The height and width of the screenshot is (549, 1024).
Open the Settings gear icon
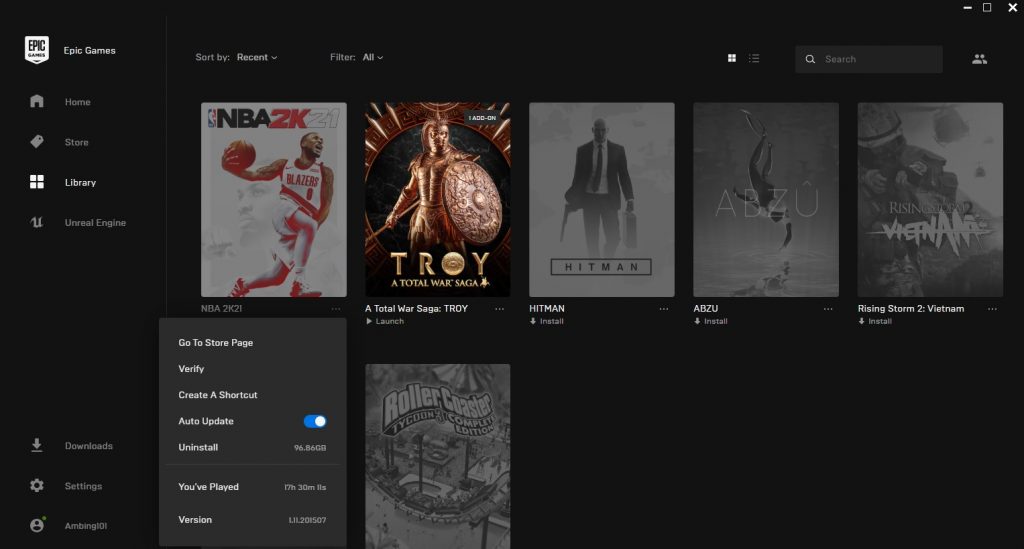pos(37,486)
